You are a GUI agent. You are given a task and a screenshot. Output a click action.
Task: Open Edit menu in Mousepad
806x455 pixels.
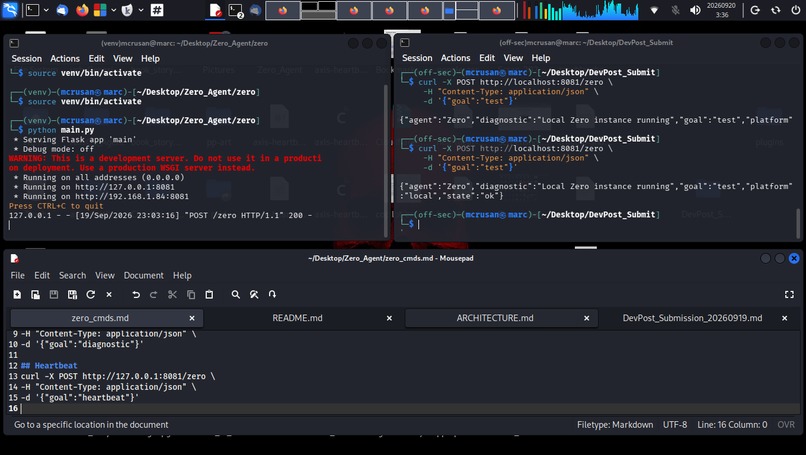coord(42,275)
